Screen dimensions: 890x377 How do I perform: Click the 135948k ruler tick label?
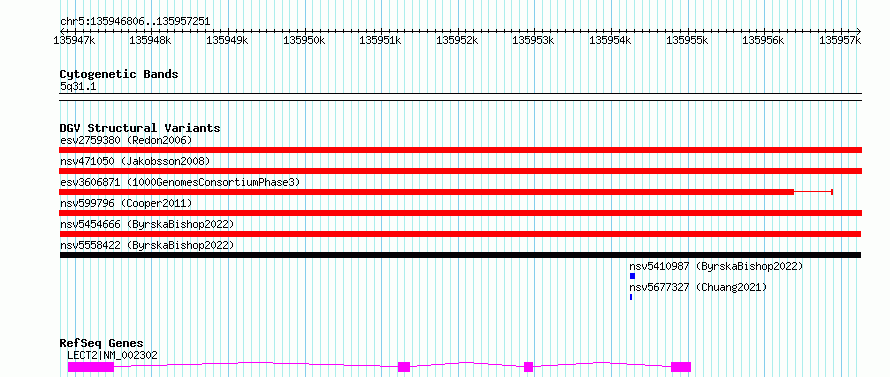(150, 40)
